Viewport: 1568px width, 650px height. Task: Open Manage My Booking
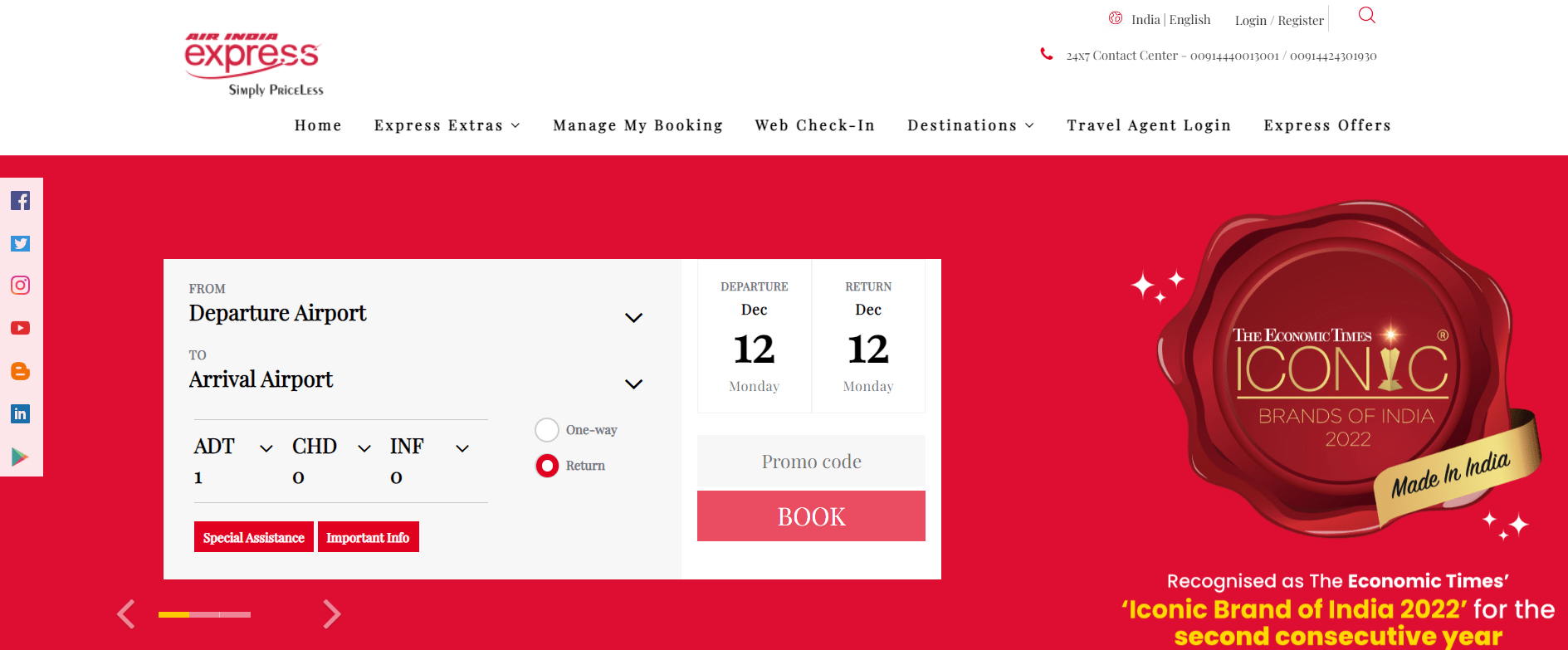coord(637,125)
